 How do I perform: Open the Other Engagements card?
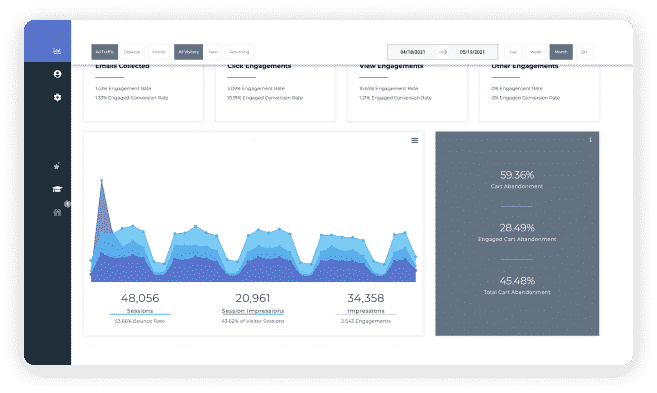[539, 93]
